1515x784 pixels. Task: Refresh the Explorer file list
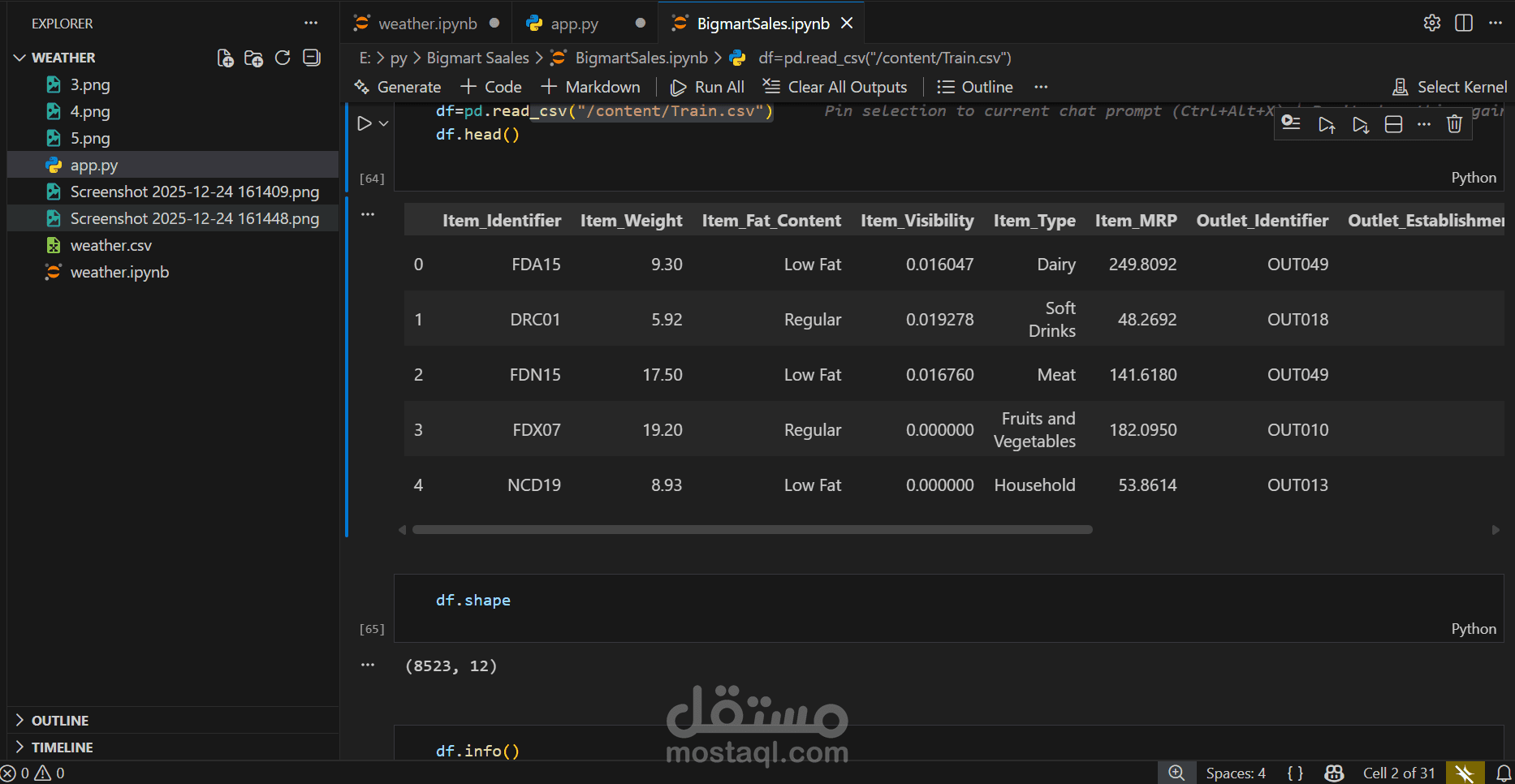[x=283, y=58]
